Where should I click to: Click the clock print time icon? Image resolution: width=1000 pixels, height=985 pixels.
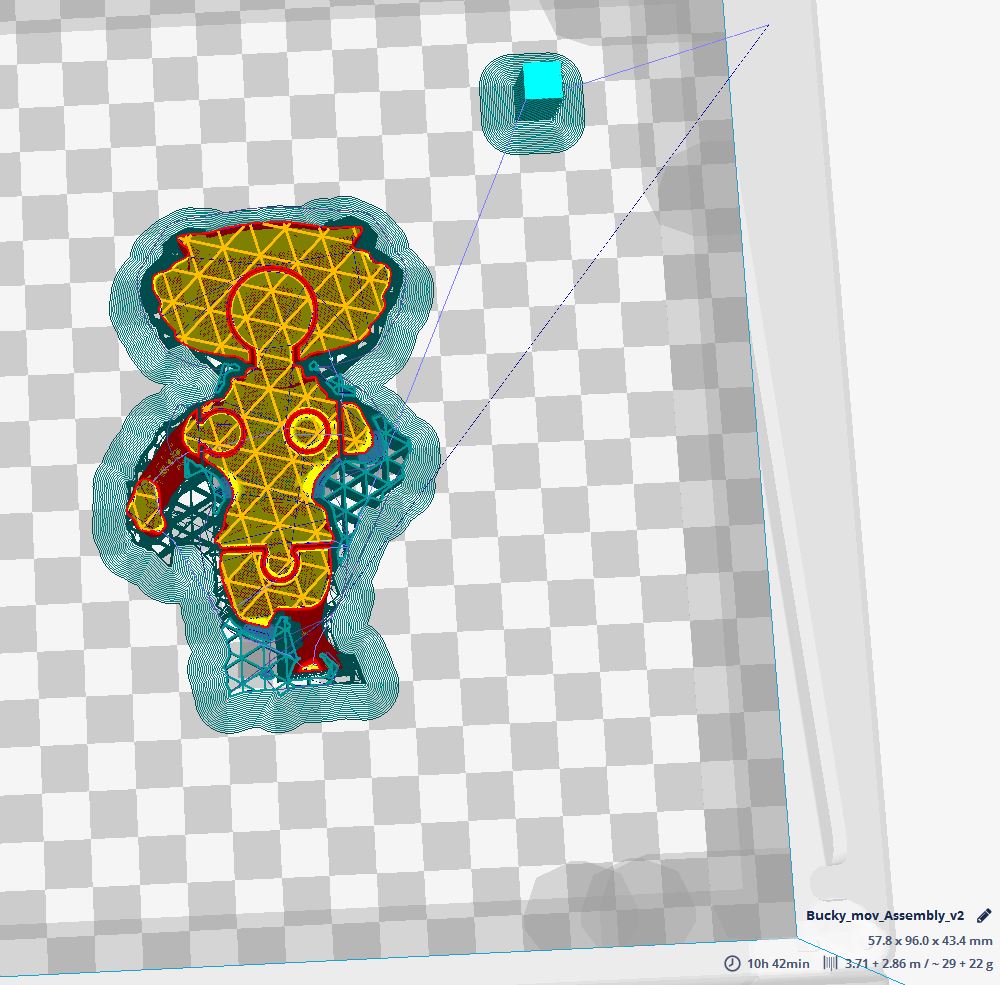point(732,963)
